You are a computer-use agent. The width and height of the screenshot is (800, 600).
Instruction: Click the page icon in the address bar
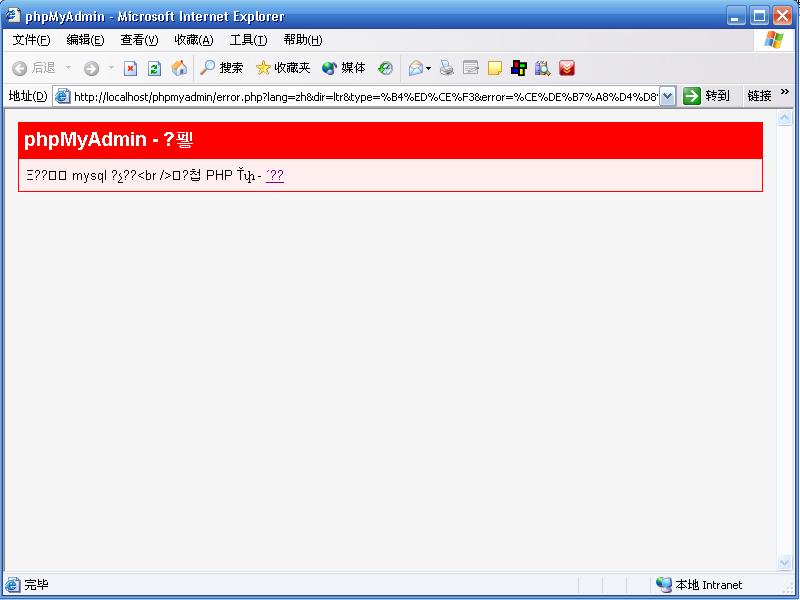[x=62, y=96]
